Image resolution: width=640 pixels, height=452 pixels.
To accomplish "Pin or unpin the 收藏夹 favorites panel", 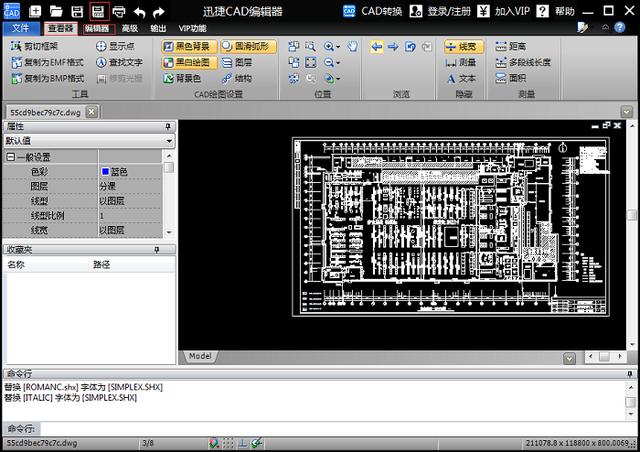I will 157,250.
